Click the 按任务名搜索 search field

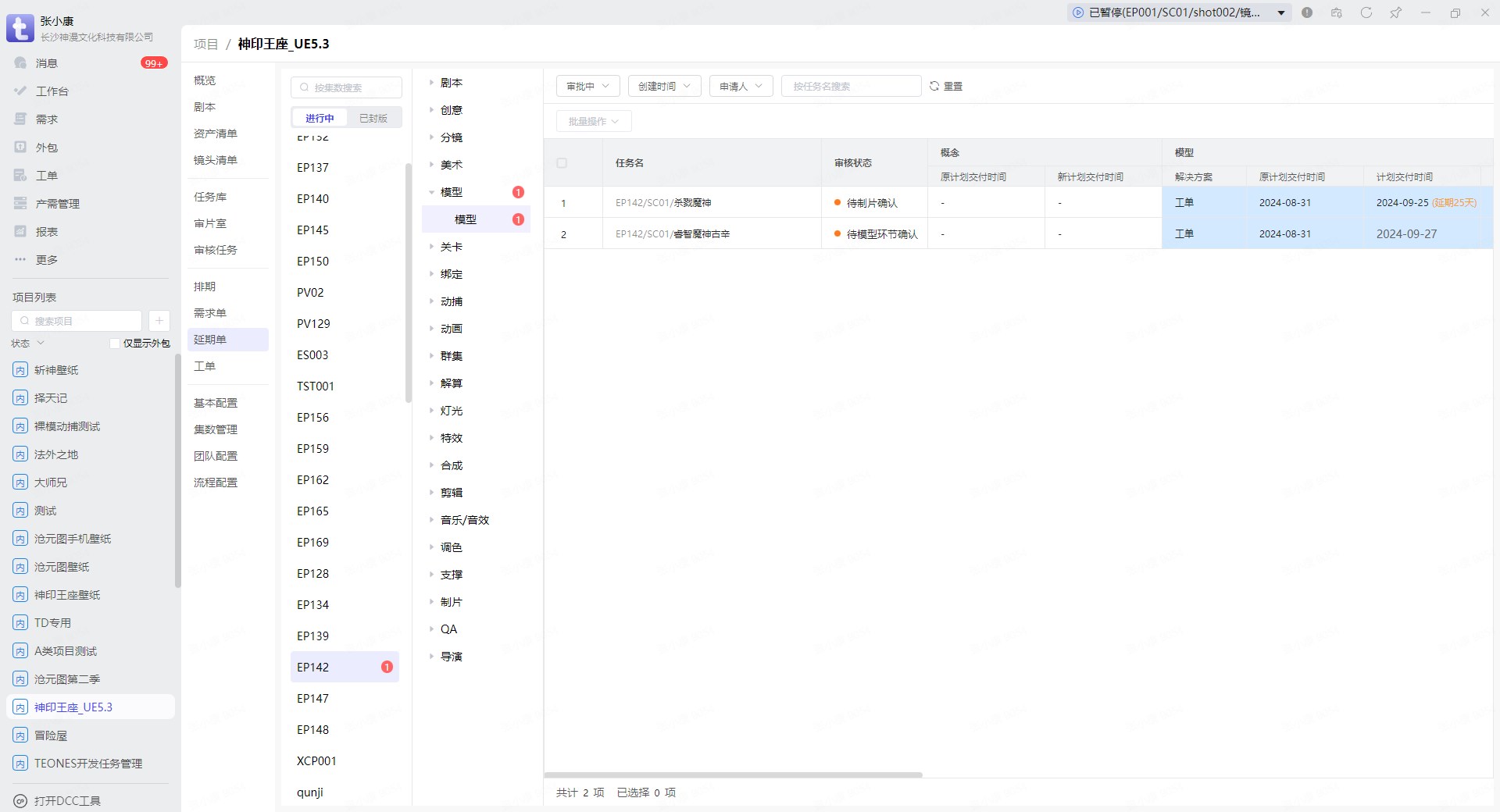pyautogui.click(x=851, y=86)
